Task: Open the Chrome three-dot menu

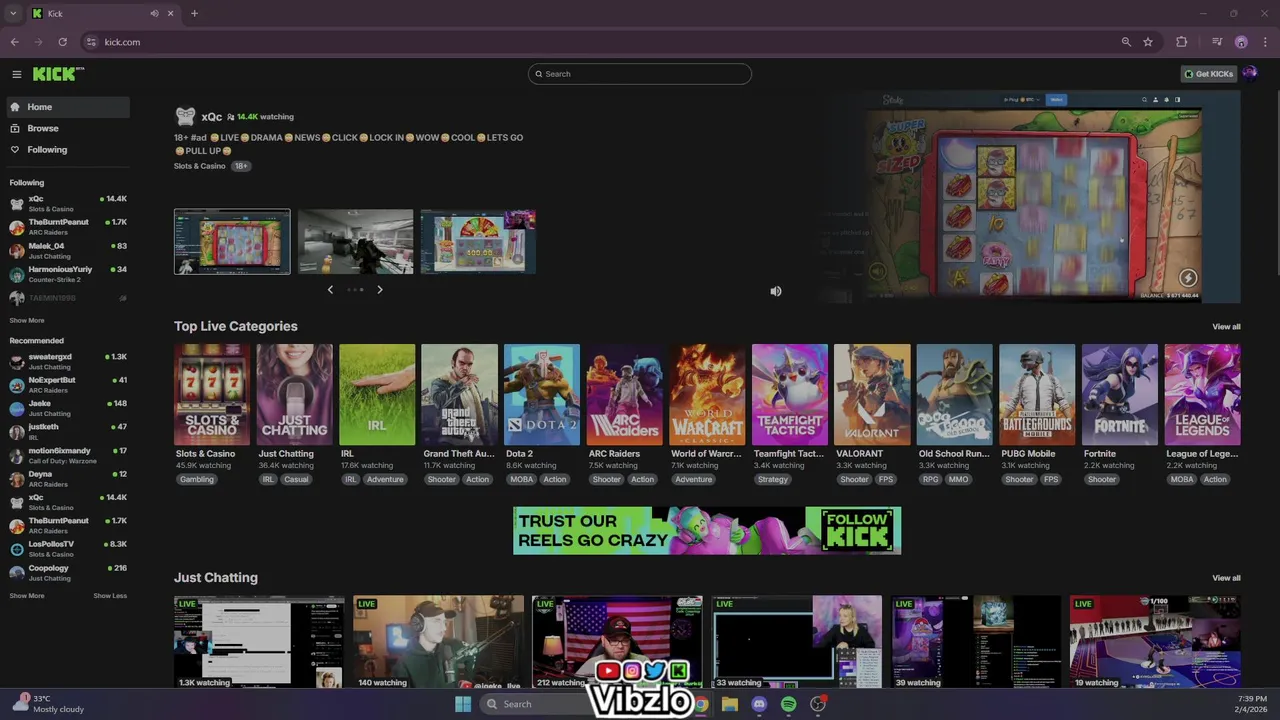Action: (1264, 42)
